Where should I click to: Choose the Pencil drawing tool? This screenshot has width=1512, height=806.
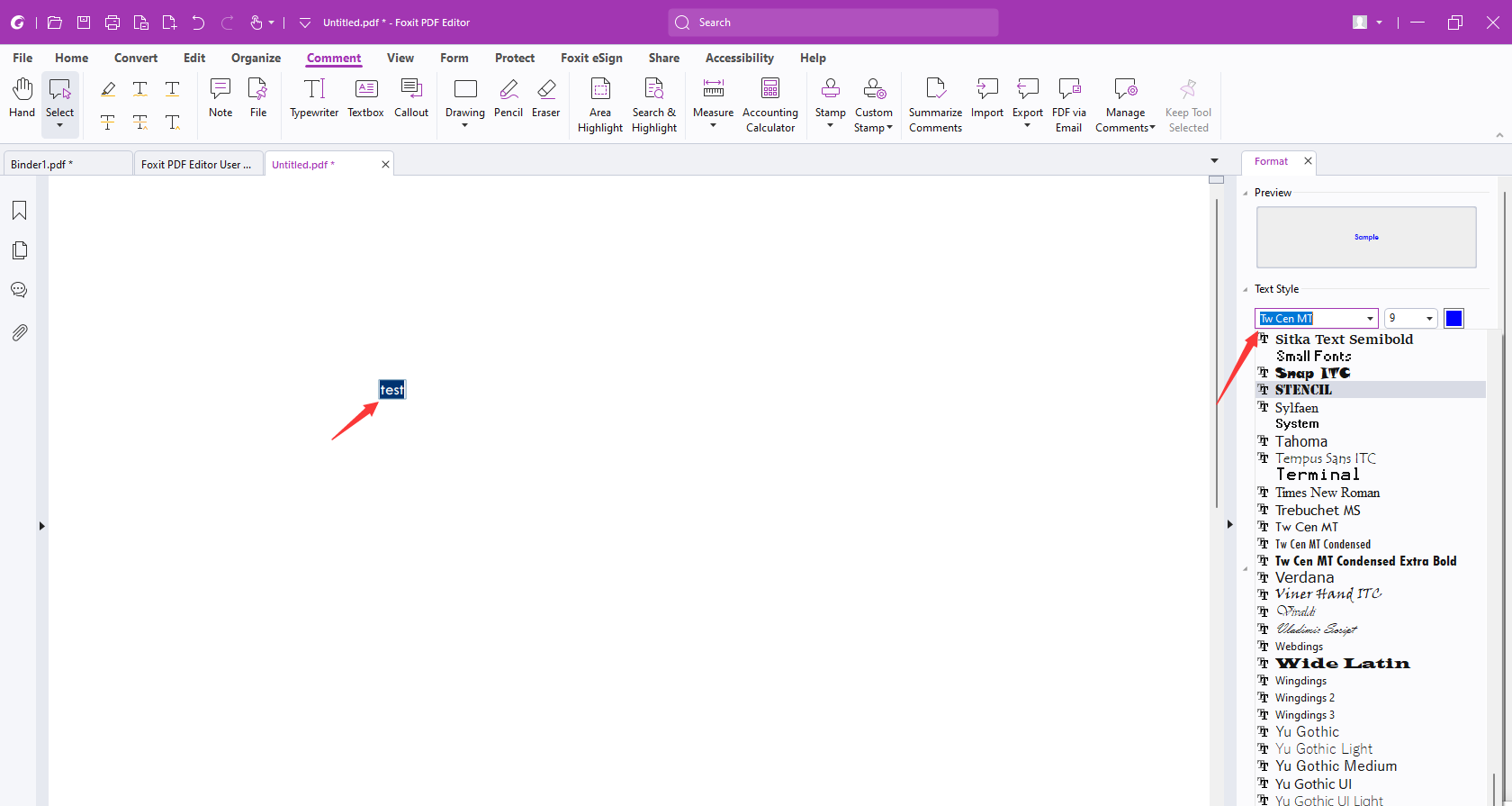(x=508, y=98)
